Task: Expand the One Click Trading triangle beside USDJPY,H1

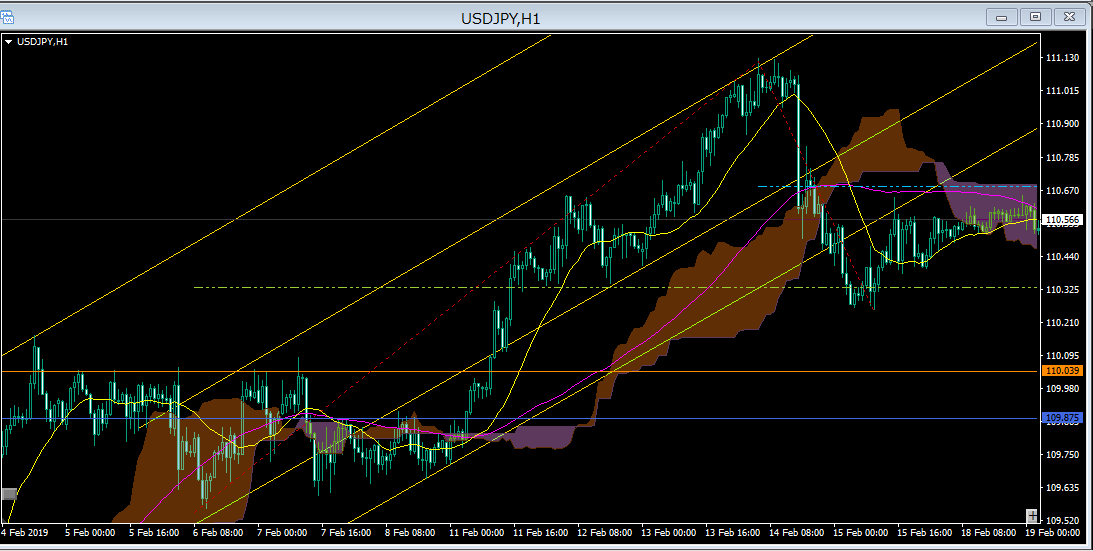Action: tap(8, 42)
